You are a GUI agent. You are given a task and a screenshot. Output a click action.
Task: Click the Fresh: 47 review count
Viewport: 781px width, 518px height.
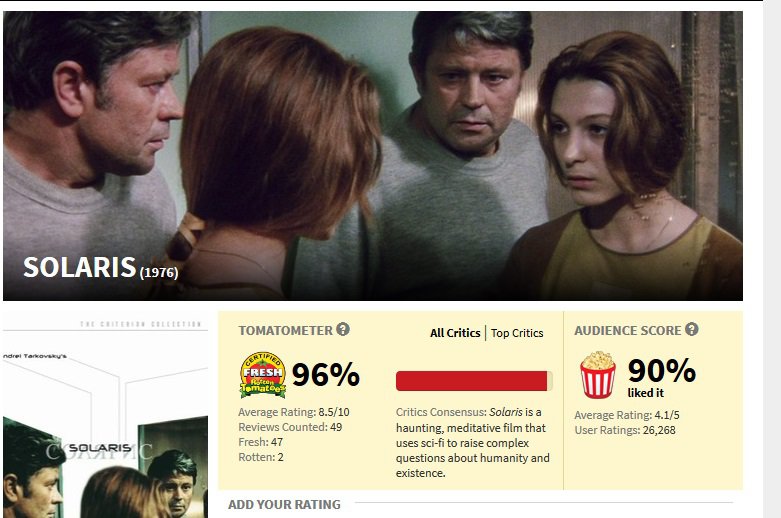[261, 442]
